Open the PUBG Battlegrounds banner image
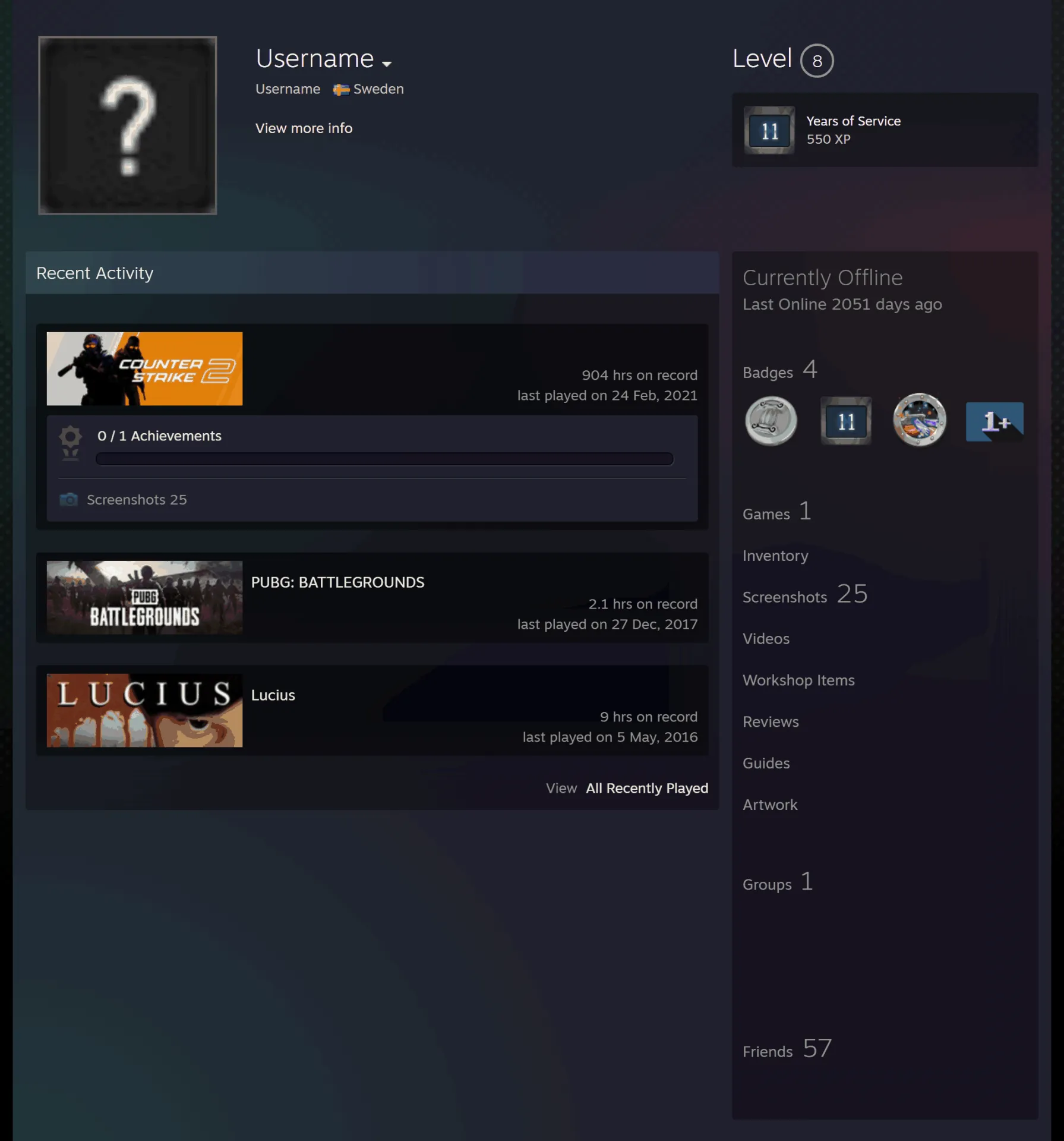This screenshot has width=1064, height=1141. click(144, 598)
